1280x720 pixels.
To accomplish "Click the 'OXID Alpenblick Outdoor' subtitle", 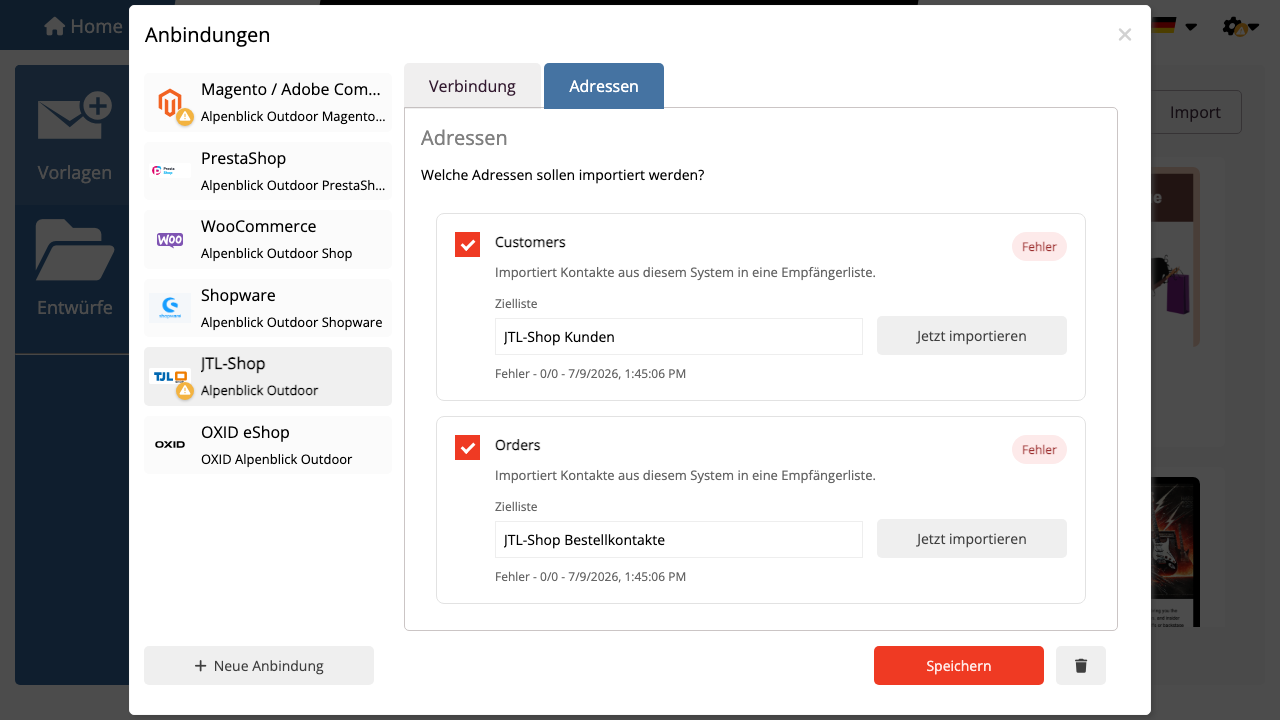I will [277, 459].
